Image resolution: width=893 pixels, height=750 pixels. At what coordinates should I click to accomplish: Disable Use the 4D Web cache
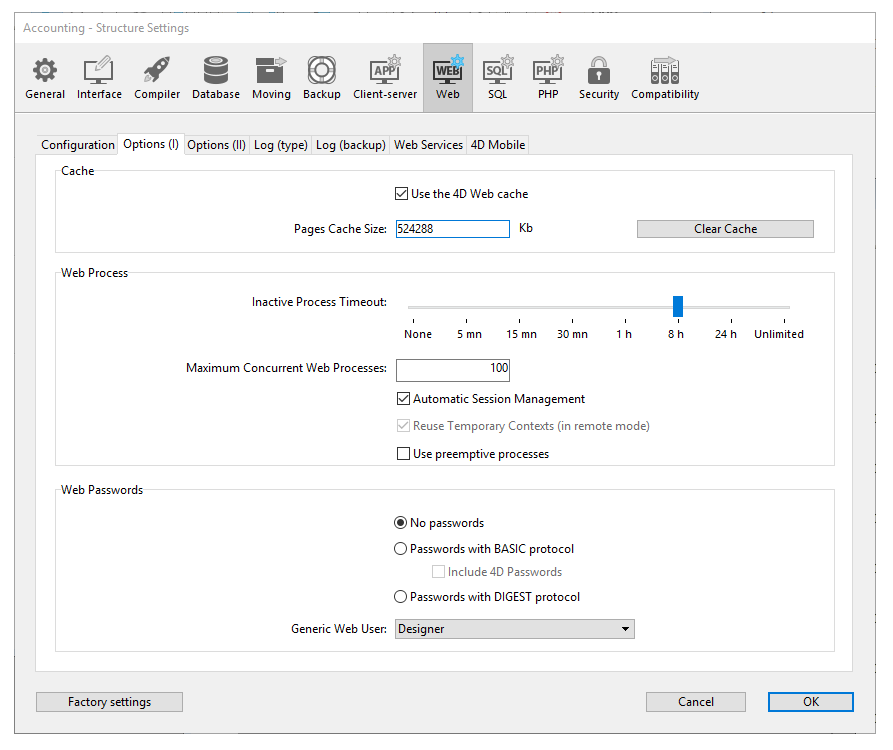[402, 194]
